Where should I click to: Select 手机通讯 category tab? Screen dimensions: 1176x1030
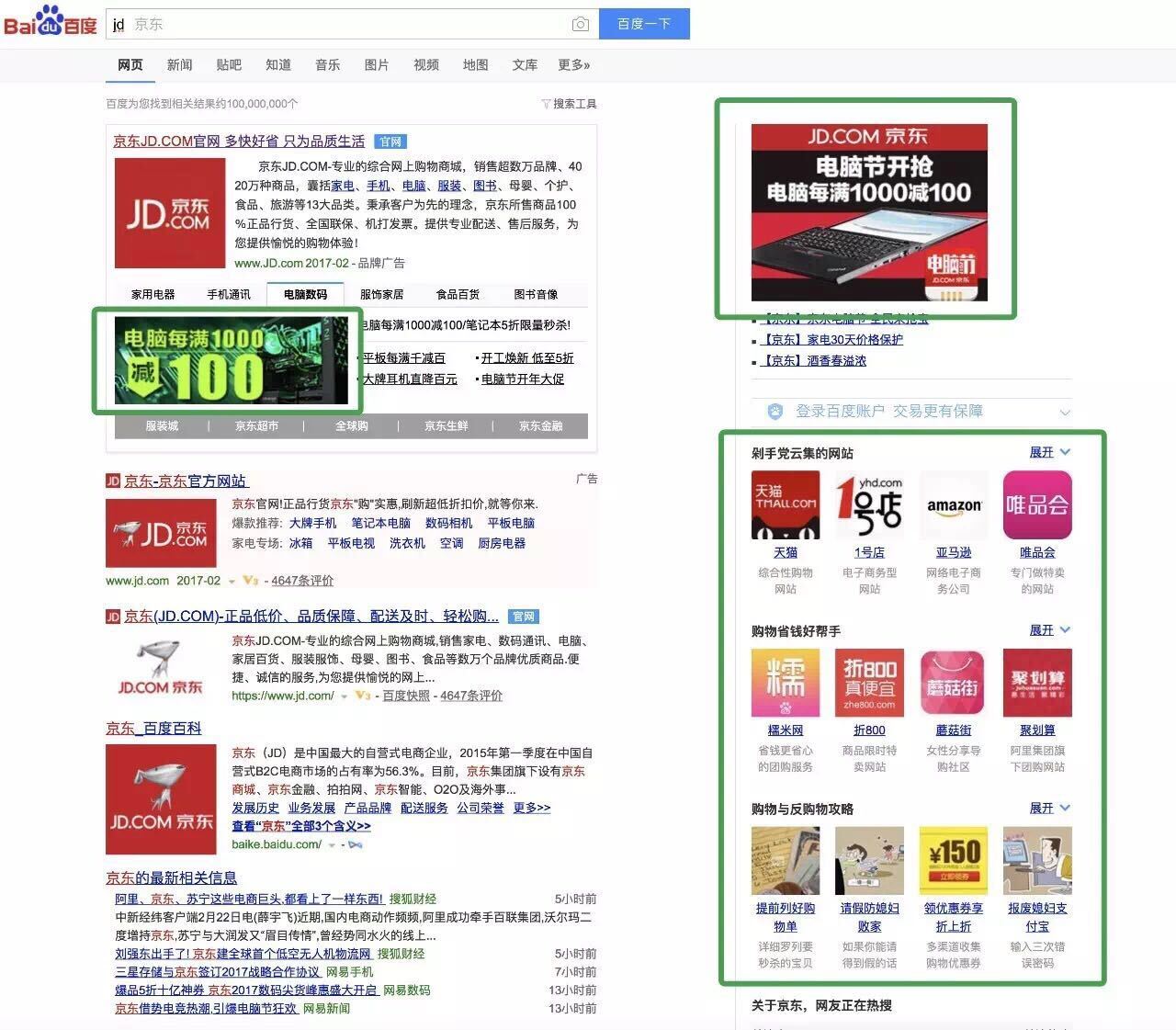(229, 294)
